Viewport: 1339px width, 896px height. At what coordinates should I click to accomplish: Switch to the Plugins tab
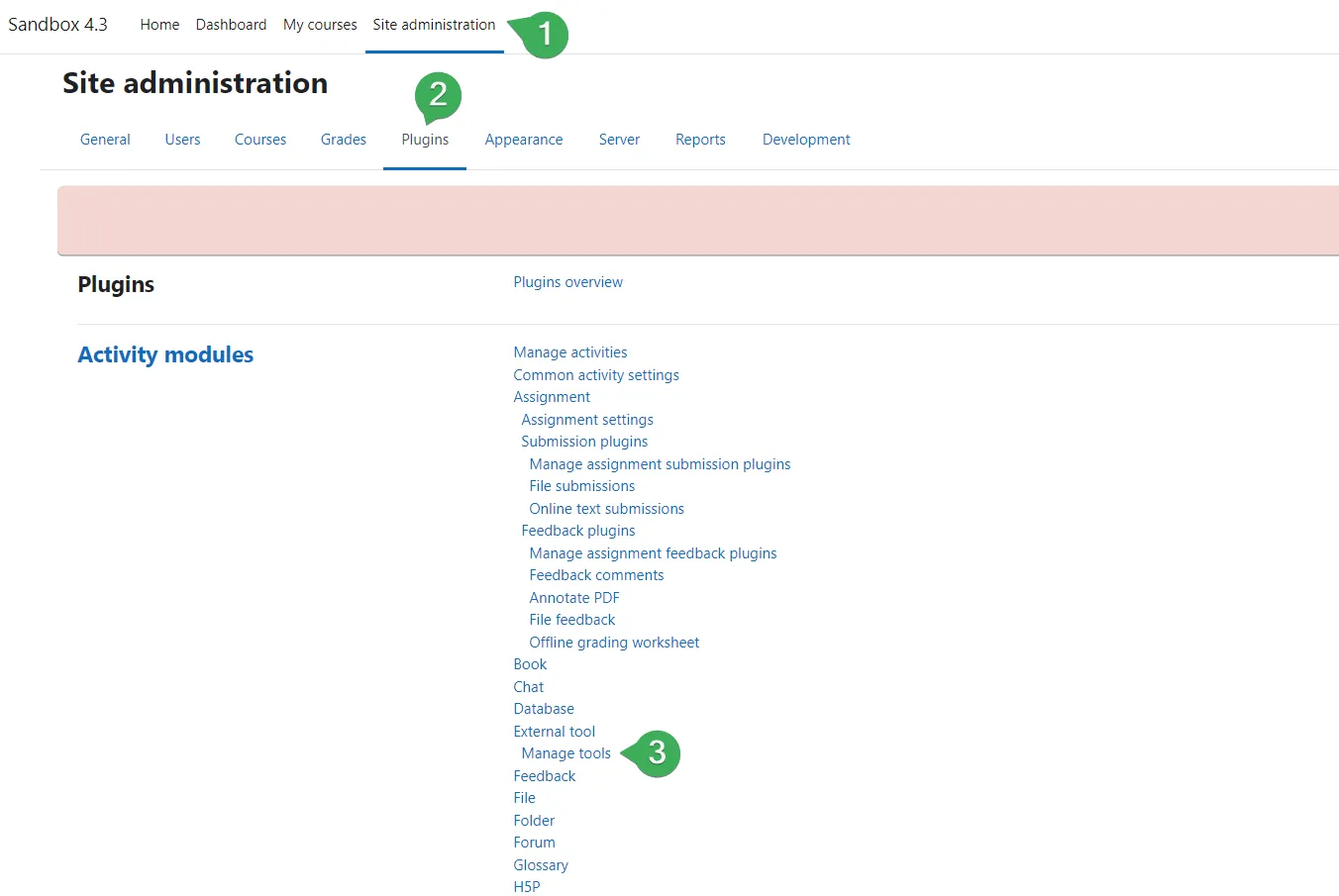(425, 140)
